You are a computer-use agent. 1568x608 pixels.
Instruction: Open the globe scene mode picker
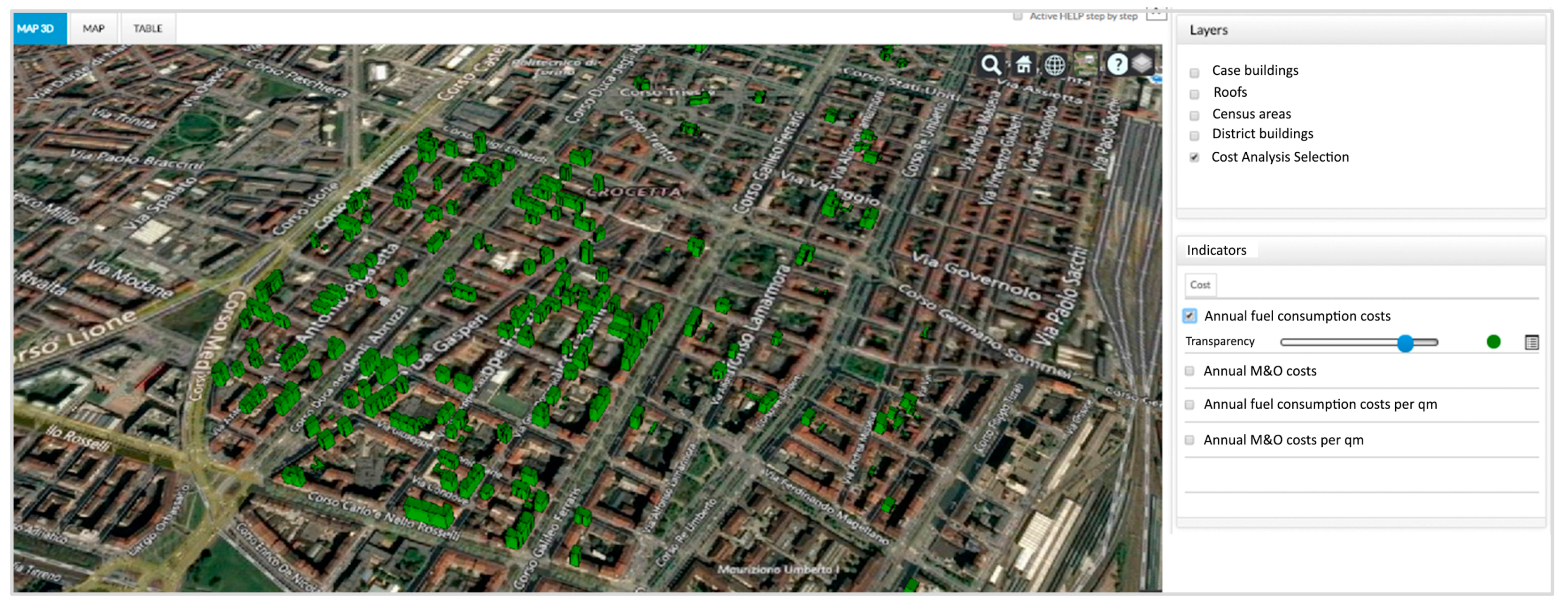(1055, 64)
